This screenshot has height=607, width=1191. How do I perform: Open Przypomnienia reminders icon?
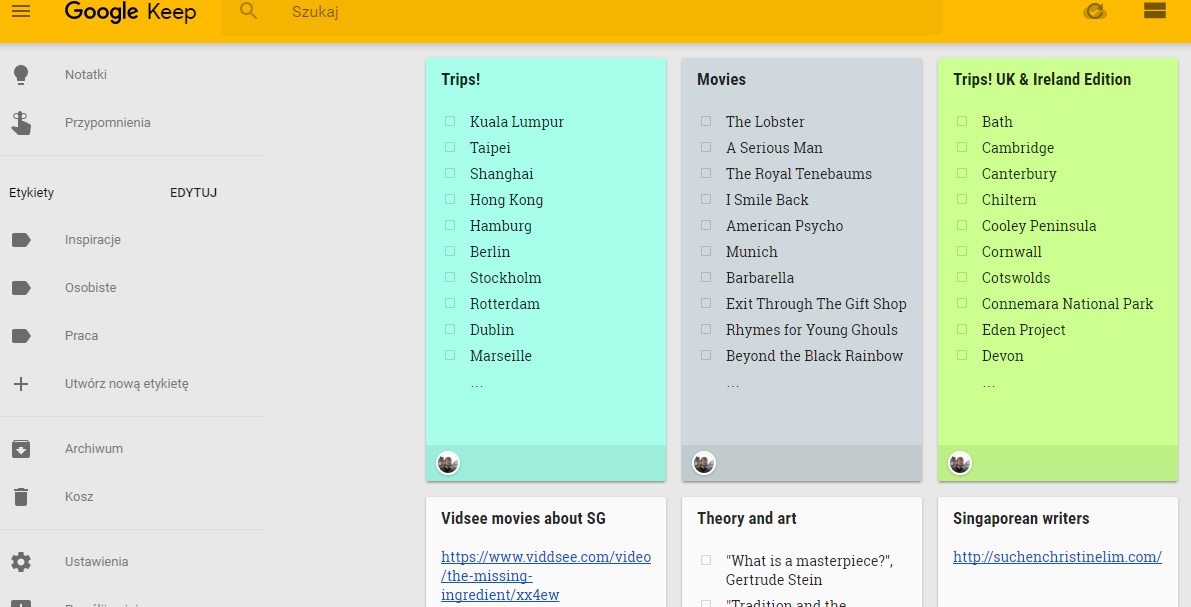pos(21,123)
